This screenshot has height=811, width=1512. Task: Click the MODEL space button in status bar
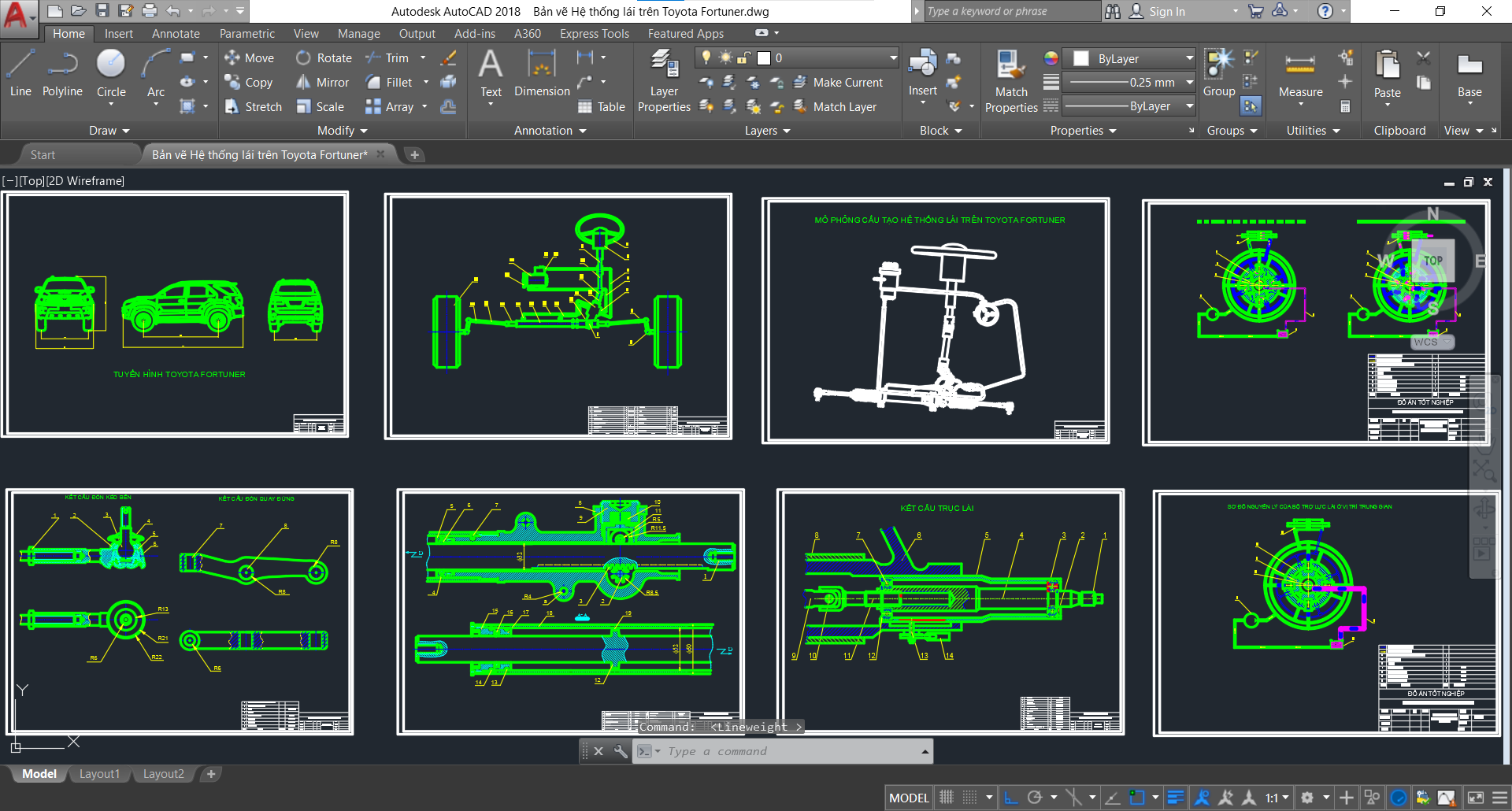[909, 798]
